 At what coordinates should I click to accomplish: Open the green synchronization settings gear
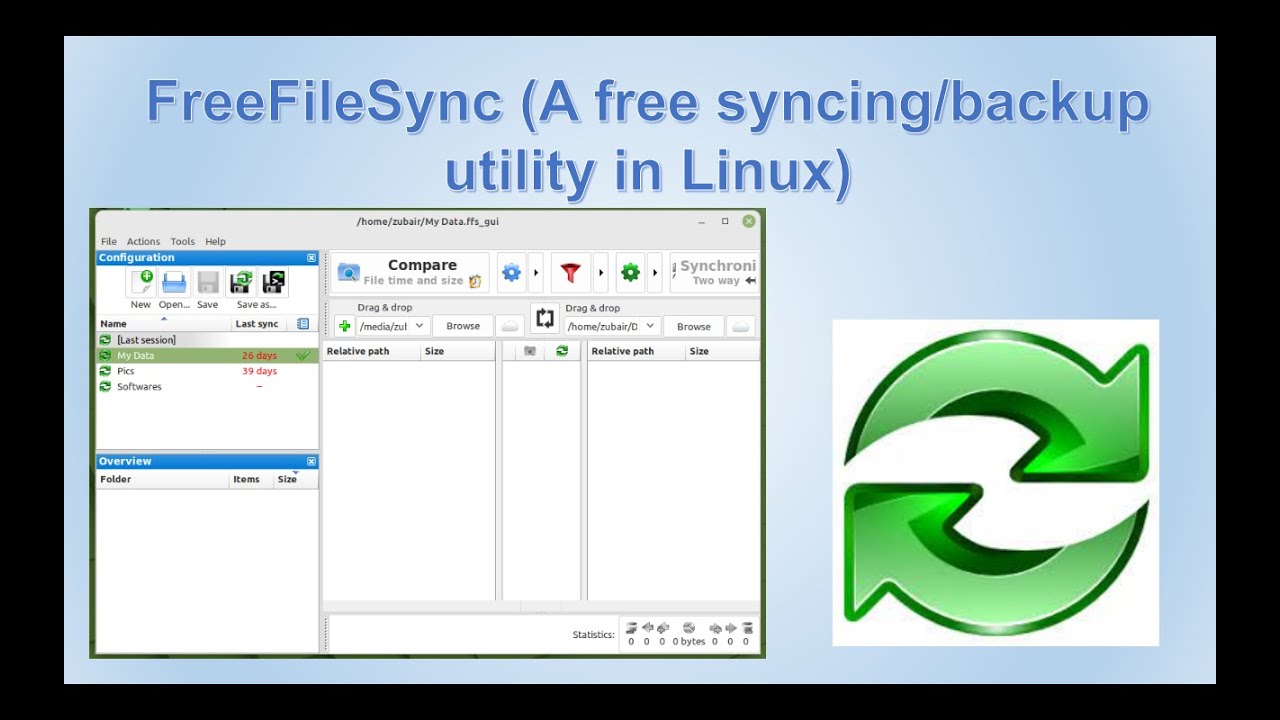pos(630,272)
